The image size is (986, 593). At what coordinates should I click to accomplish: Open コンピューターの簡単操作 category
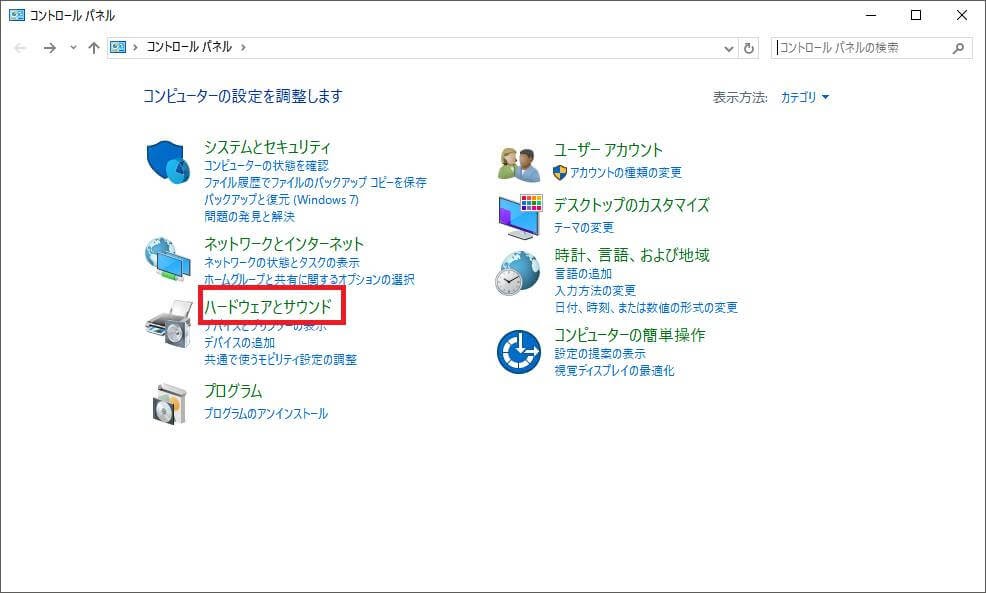pyautogui.click(x=629, y=335)
